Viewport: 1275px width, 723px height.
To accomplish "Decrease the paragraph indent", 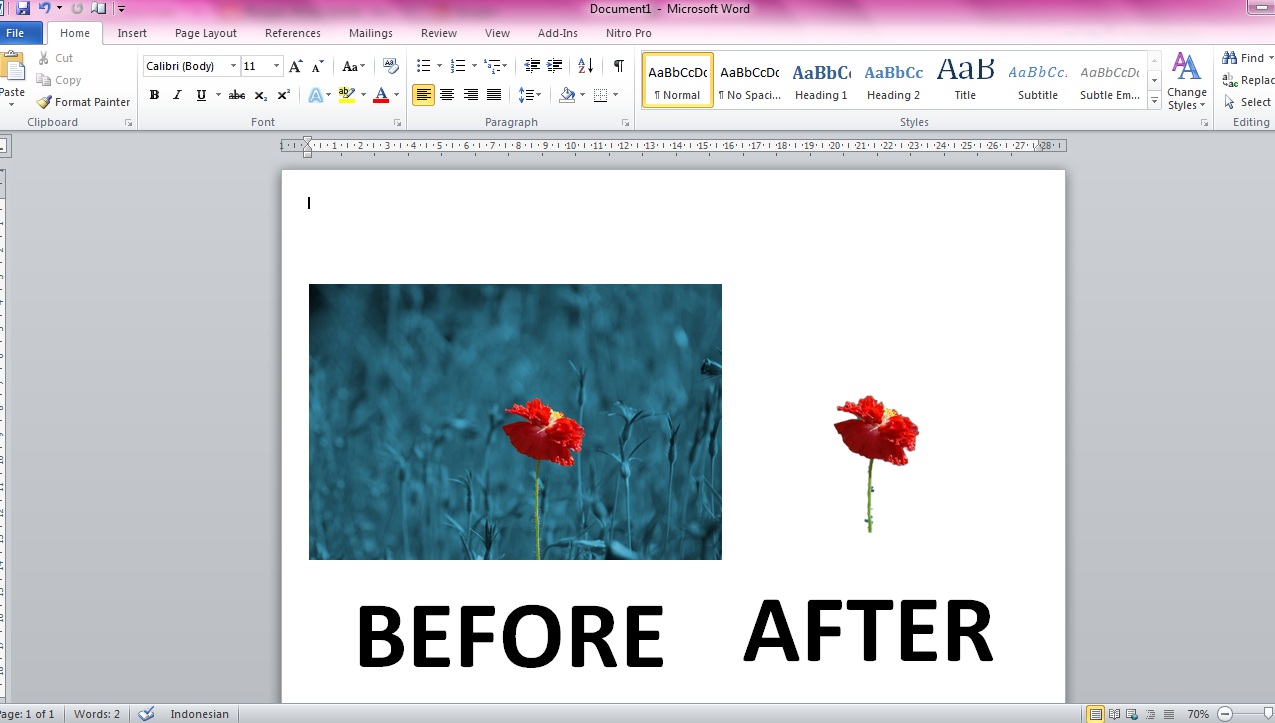I will (x=532, y=66).
